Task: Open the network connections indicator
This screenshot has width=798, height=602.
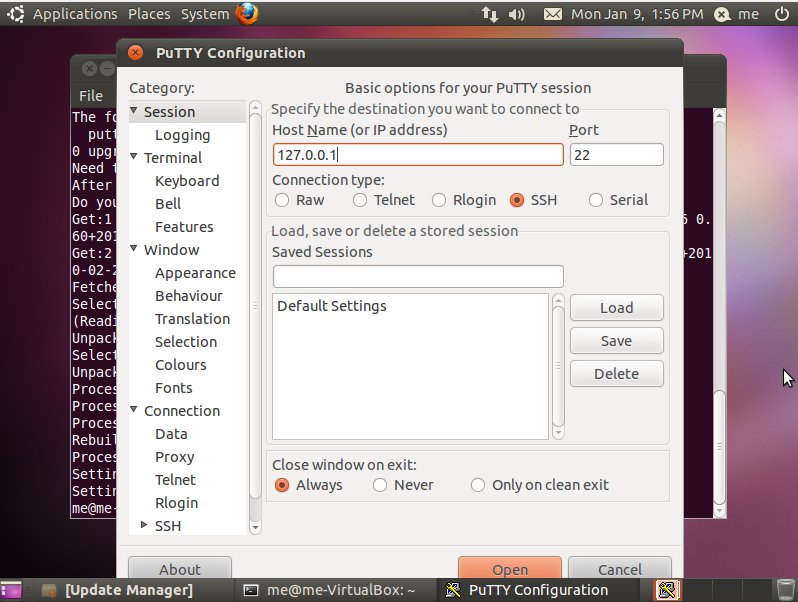Action: coord(490,14)
